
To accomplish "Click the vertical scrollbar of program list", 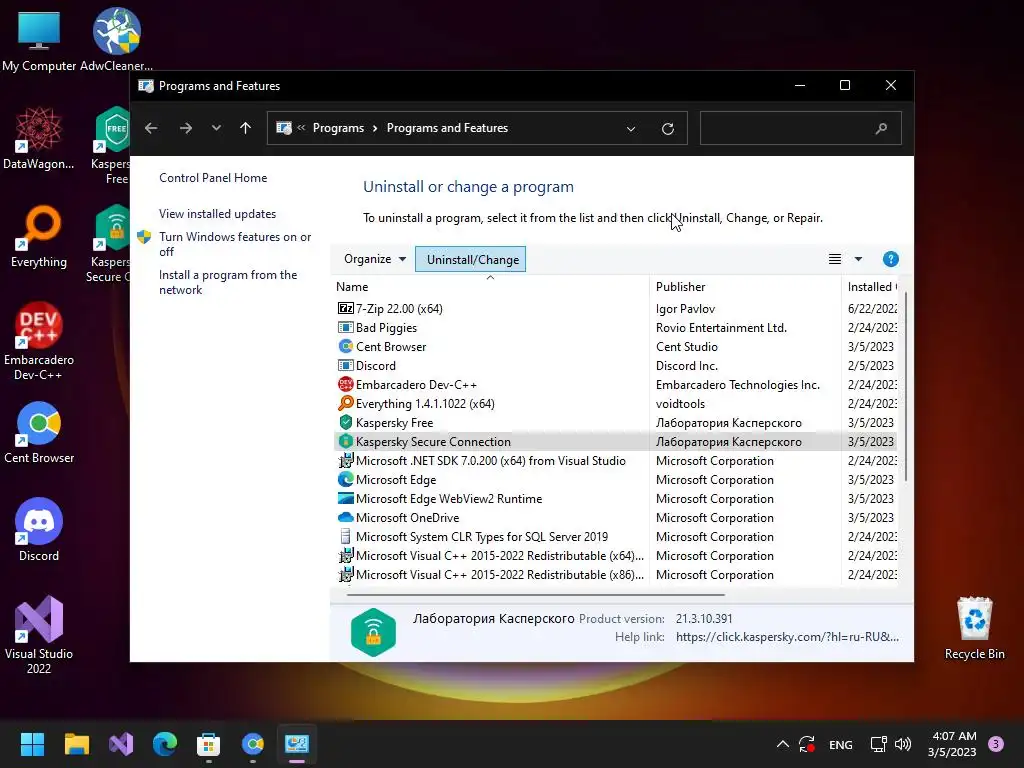I will 906,388.
